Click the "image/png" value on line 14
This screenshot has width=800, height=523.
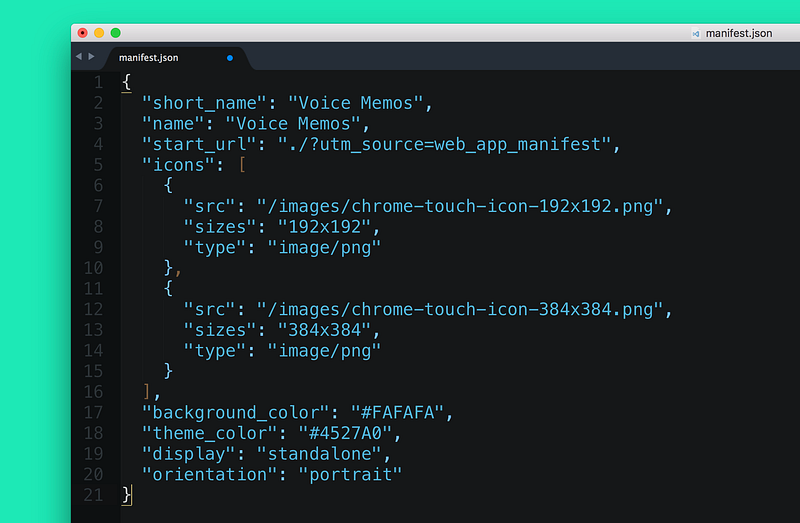324,351
